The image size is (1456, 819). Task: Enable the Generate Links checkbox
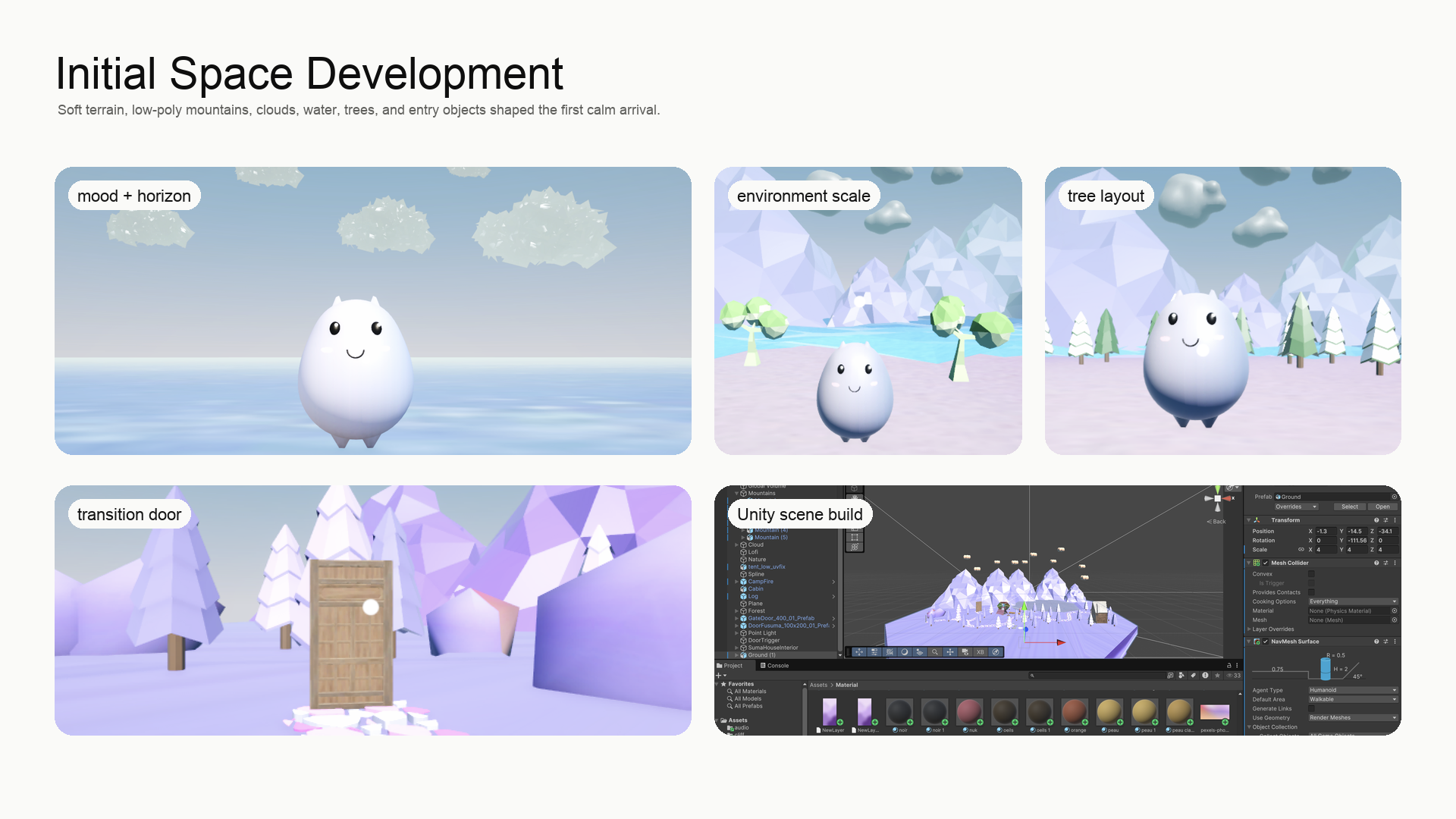pos(1311,708)
